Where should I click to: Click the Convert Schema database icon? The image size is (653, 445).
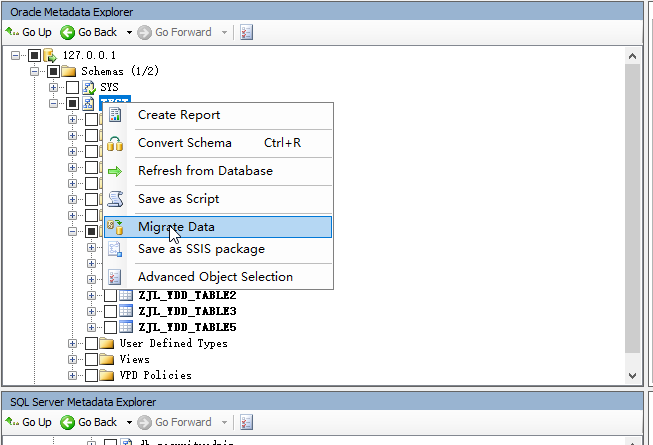115,143
